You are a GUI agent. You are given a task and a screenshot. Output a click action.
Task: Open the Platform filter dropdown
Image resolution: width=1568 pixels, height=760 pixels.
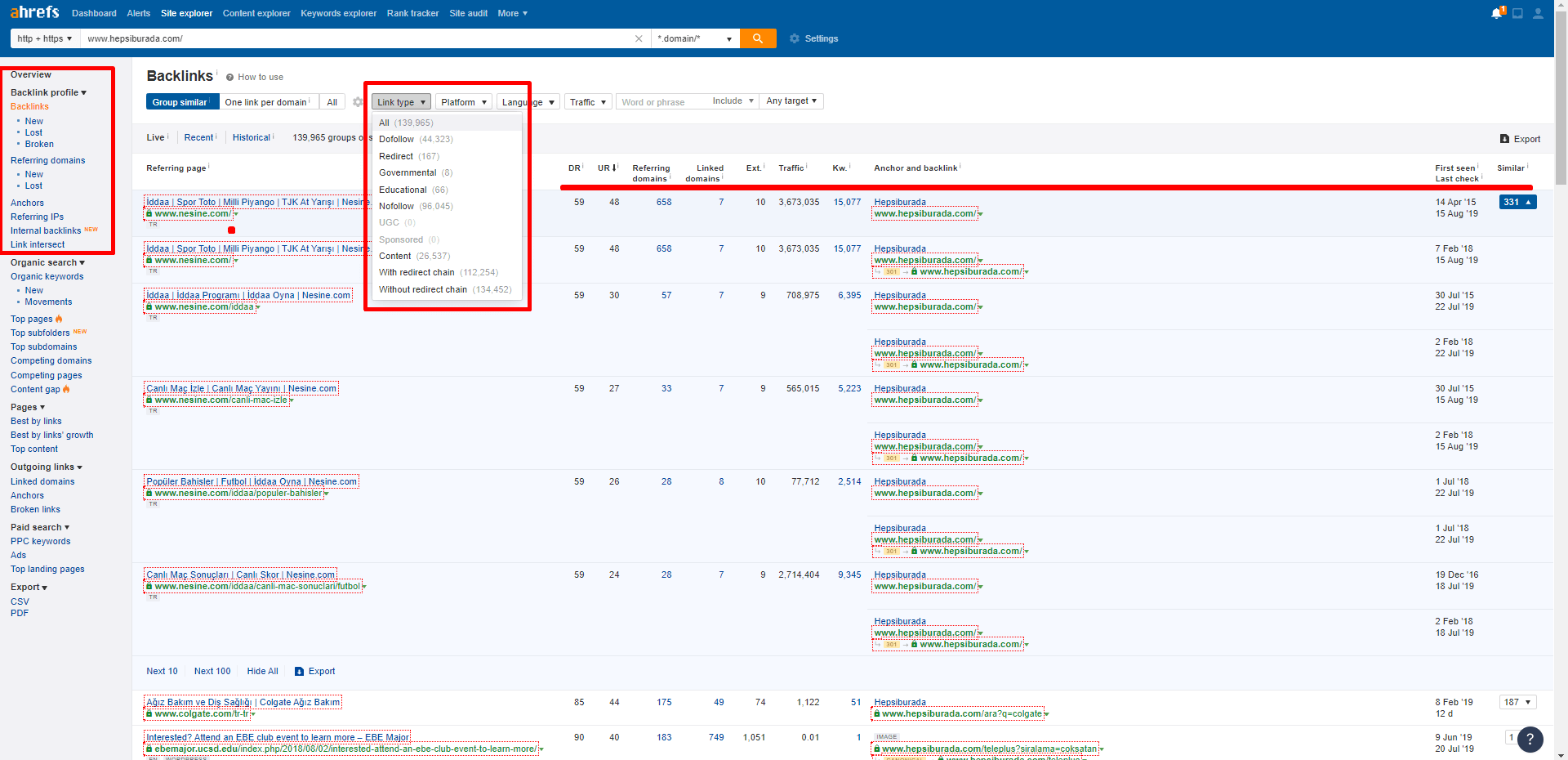coord(464,102)
